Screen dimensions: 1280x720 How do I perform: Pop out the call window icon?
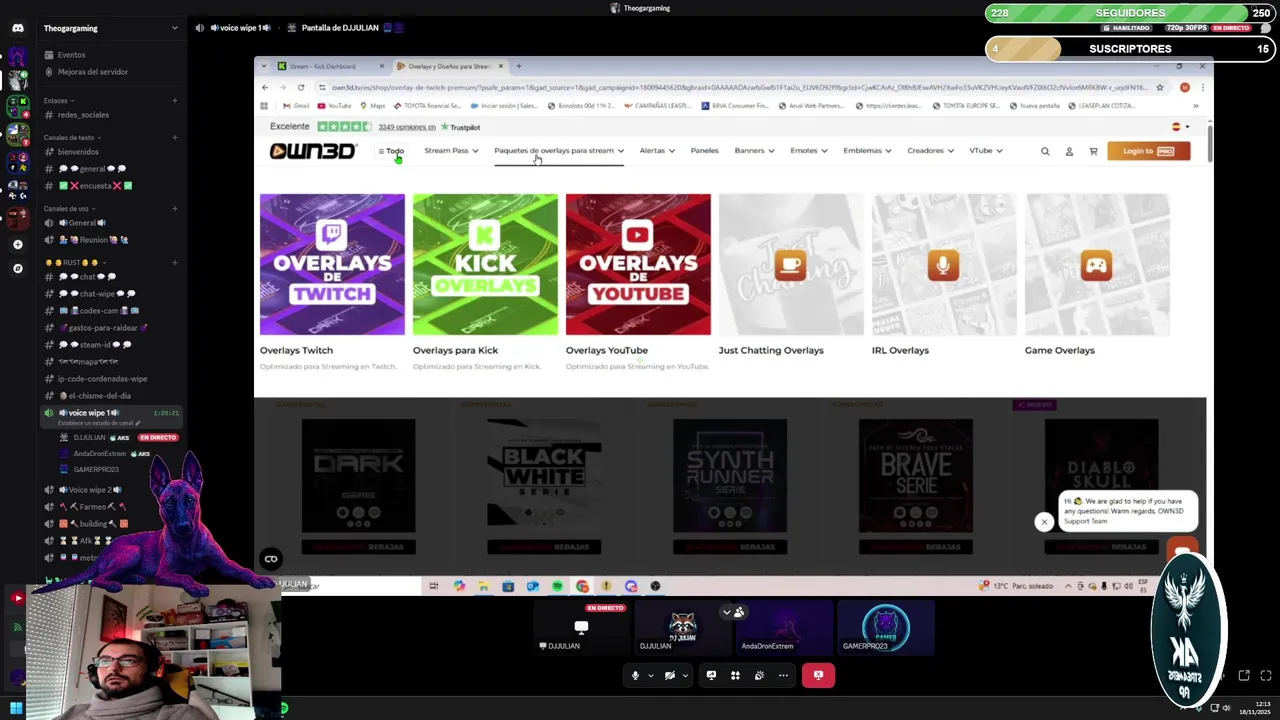(1244, 676)
